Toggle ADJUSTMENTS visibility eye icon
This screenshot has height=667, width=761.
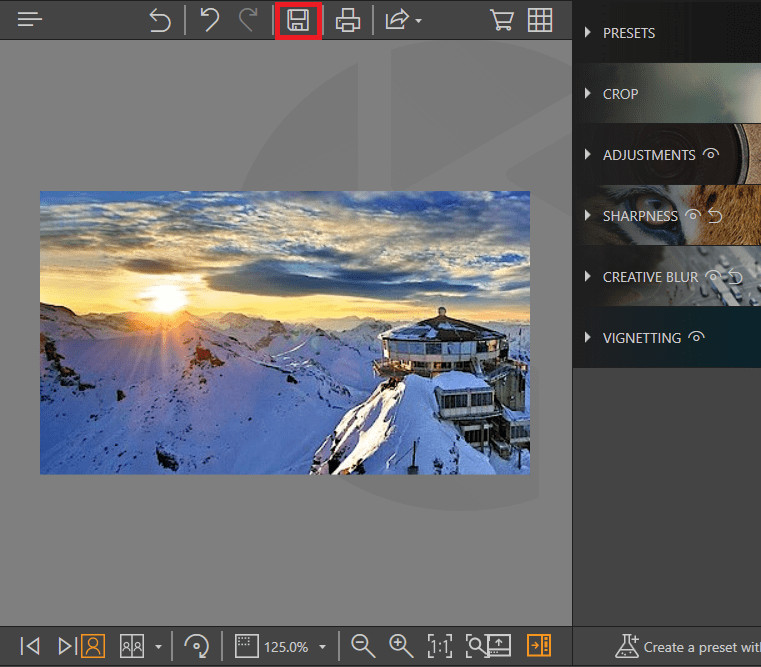coord(711,154)
